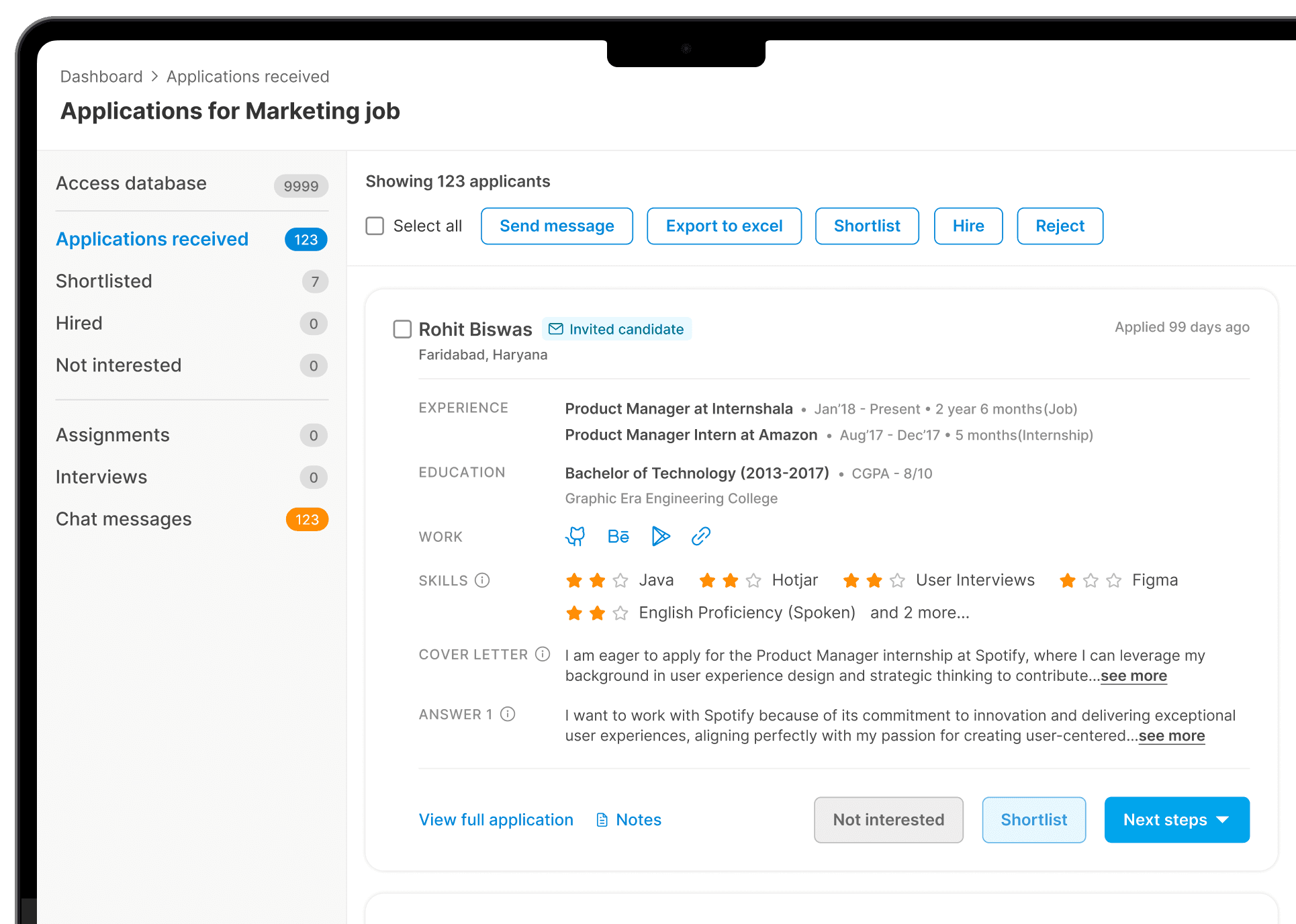
Task: Open the other work link icon
Action: click(700, 537)
